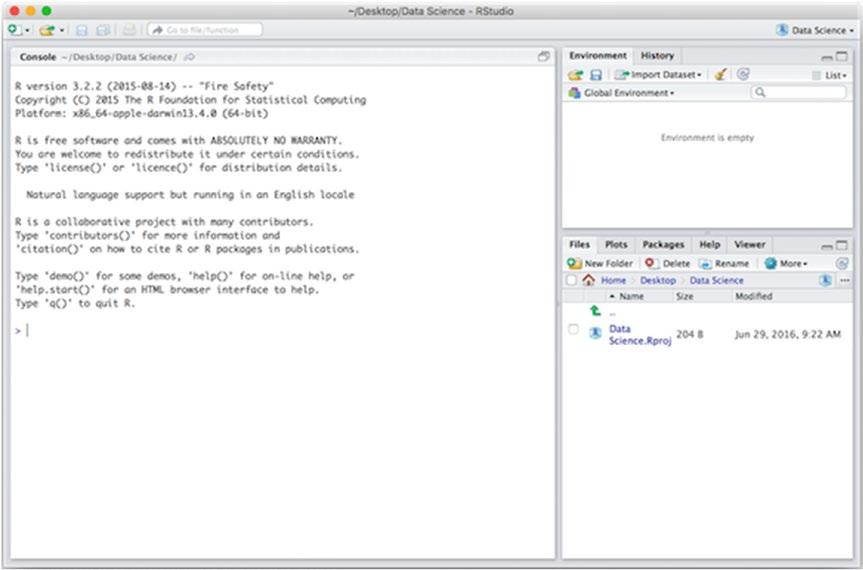This screenshot has width=863, height=570.
Task: Sort files by Modified column
Action: (x=753, y=296)
